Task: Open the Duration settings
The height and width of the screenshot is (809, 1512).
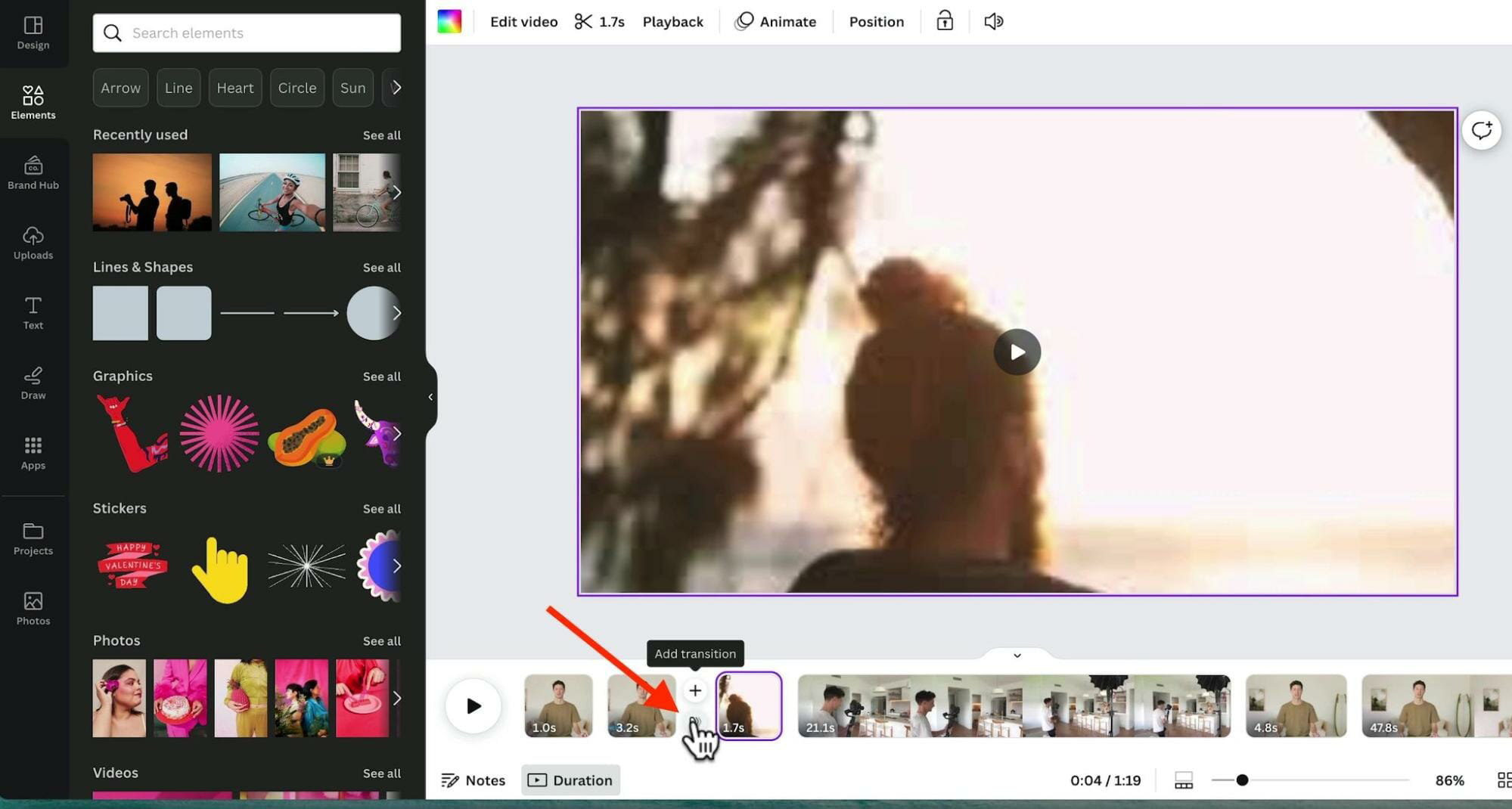Action: pos(570,780)
